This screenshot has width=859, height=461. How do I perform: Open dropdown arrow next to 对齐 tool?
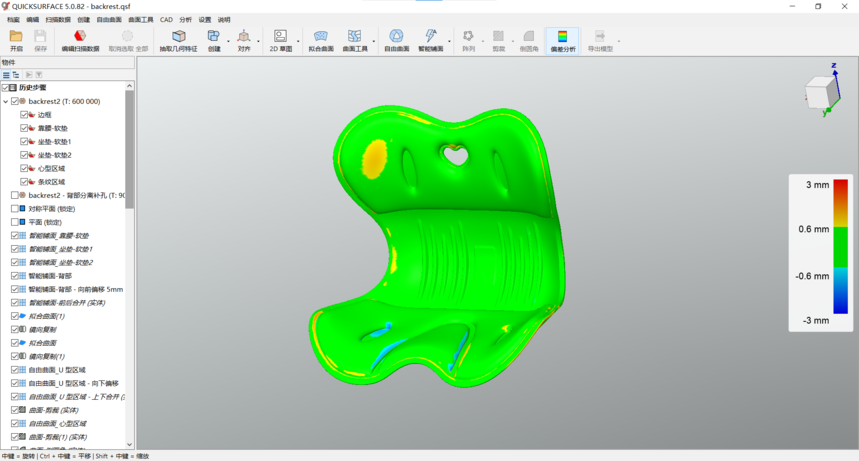point(258,41)
